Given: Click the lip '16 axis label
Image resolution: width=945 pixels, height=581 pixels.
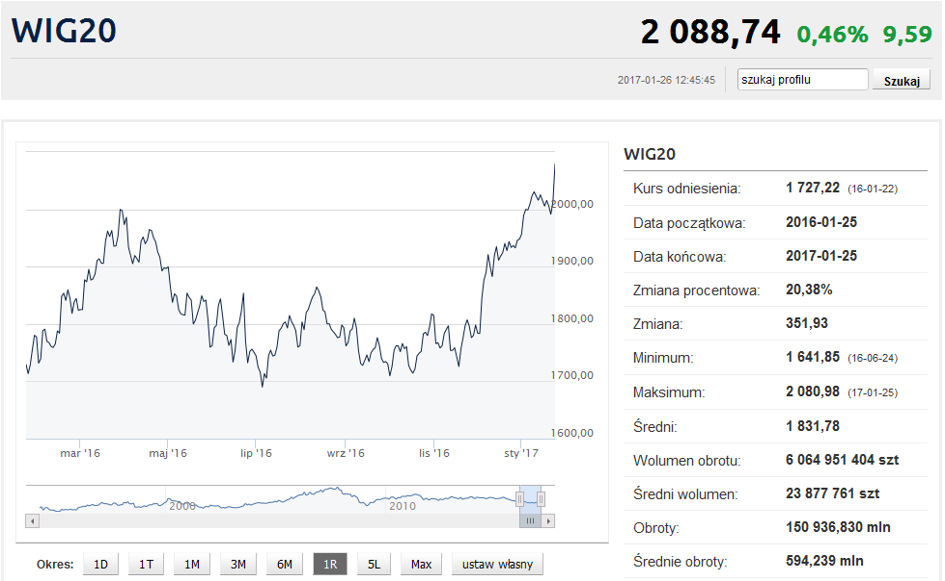Looking at the screenshot, I should 256,453.
